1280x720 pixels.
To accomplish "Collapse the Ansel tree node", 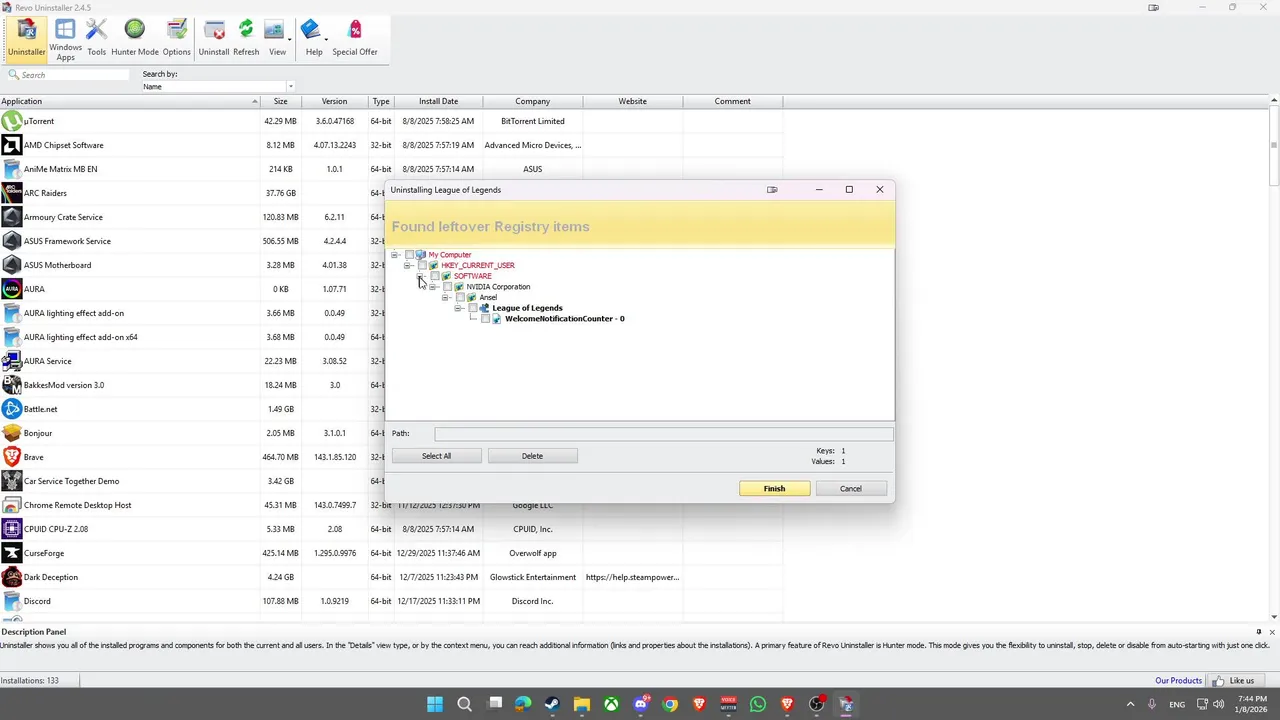I will (445, 297).
